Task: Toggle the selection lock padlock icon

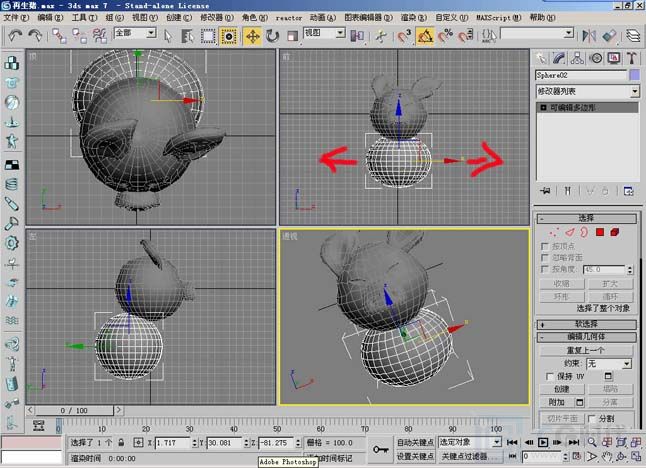Action: pos(121,443)
